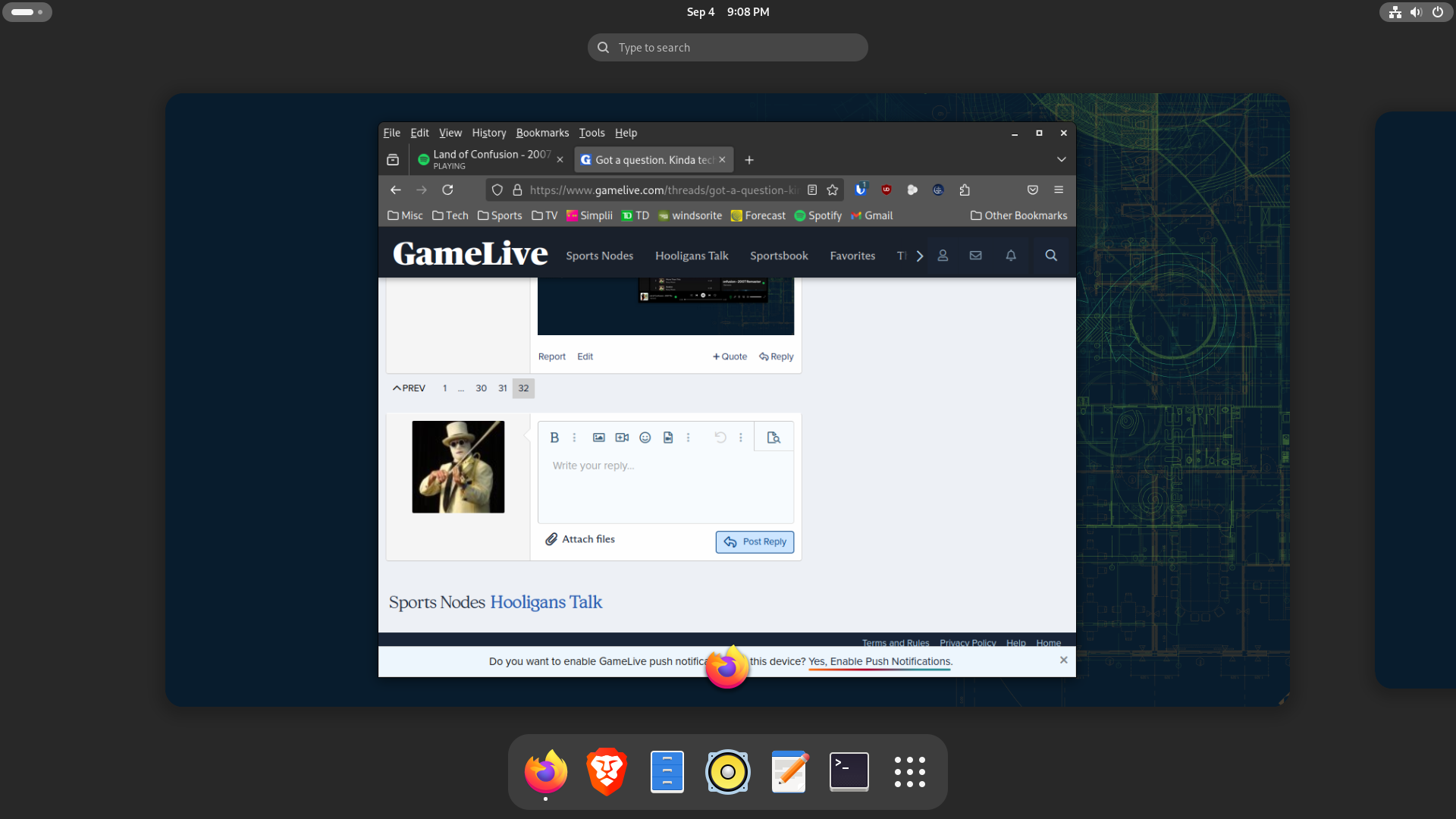Dismiss the push notification banner
This screenshot has height=819, width=1456.
click(1064, 660)
